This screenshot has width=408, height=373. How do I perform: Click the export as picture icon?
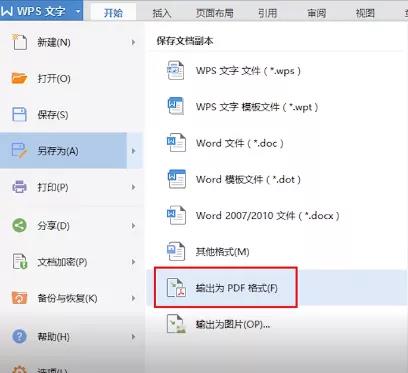click(176, 323)
